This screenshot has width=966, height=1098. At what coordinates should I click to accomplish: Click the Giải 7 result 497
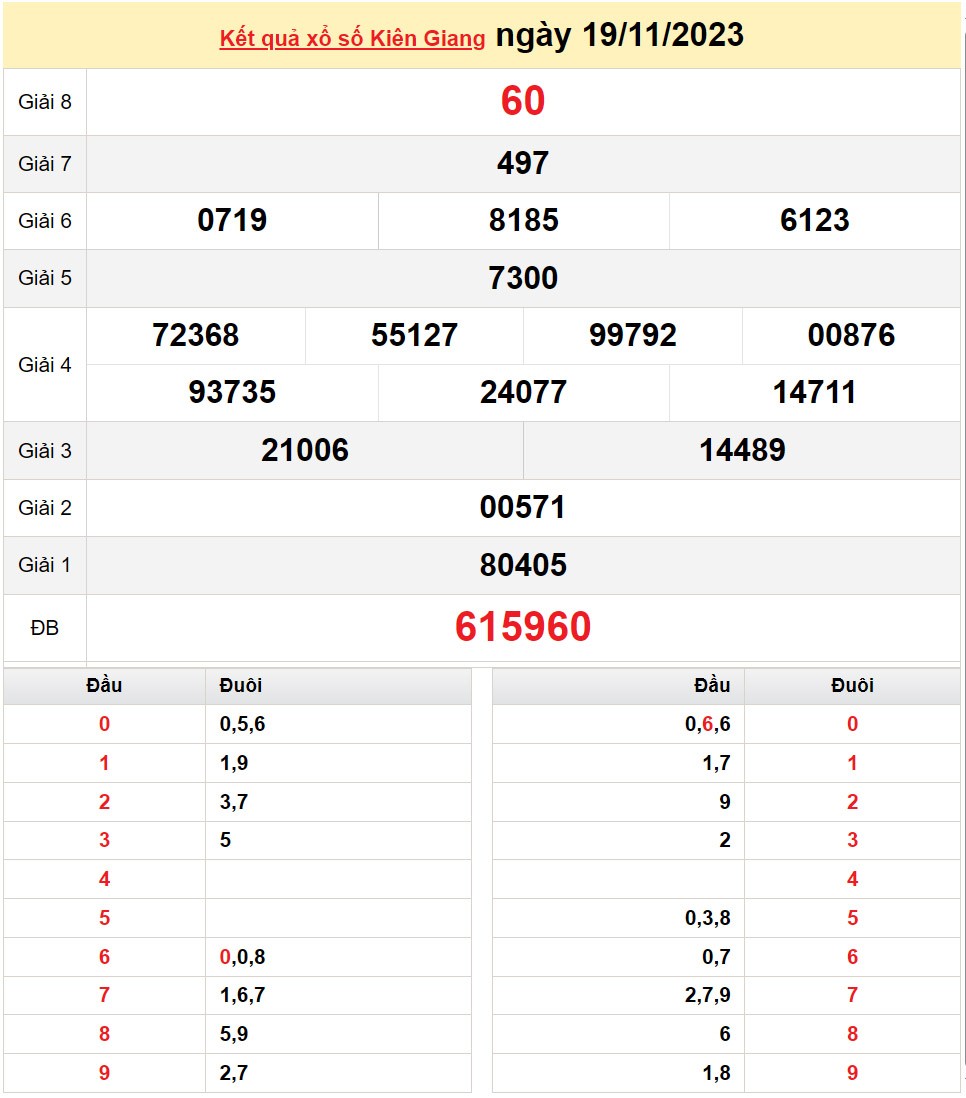pos(522,163)
